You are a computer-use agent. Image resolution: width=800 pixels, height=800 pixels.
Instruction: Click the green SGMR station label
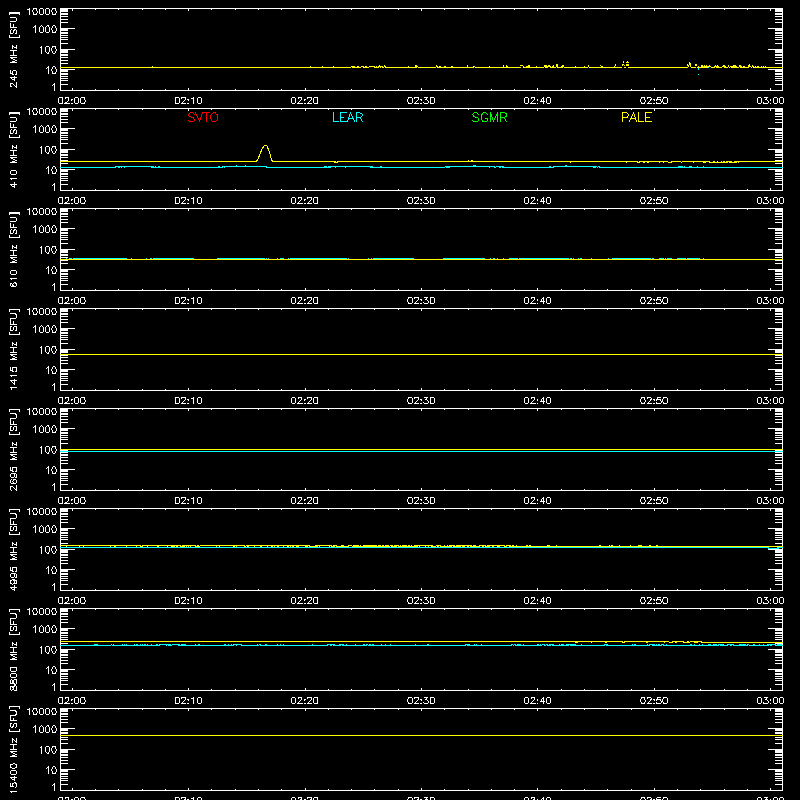(489, 117)
